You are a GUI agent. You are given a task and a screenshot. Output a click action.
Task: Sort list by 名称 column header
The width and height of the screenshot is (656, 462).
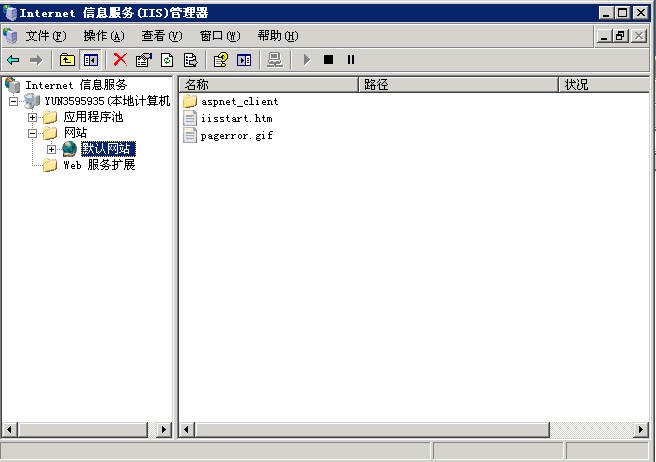(x=269, y=85)
